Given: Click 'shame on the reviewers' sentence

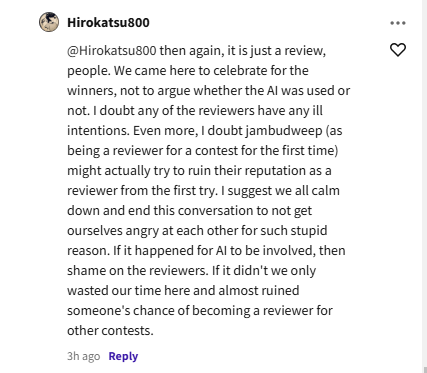Looking at the screenshot, I should pos(137,271).
